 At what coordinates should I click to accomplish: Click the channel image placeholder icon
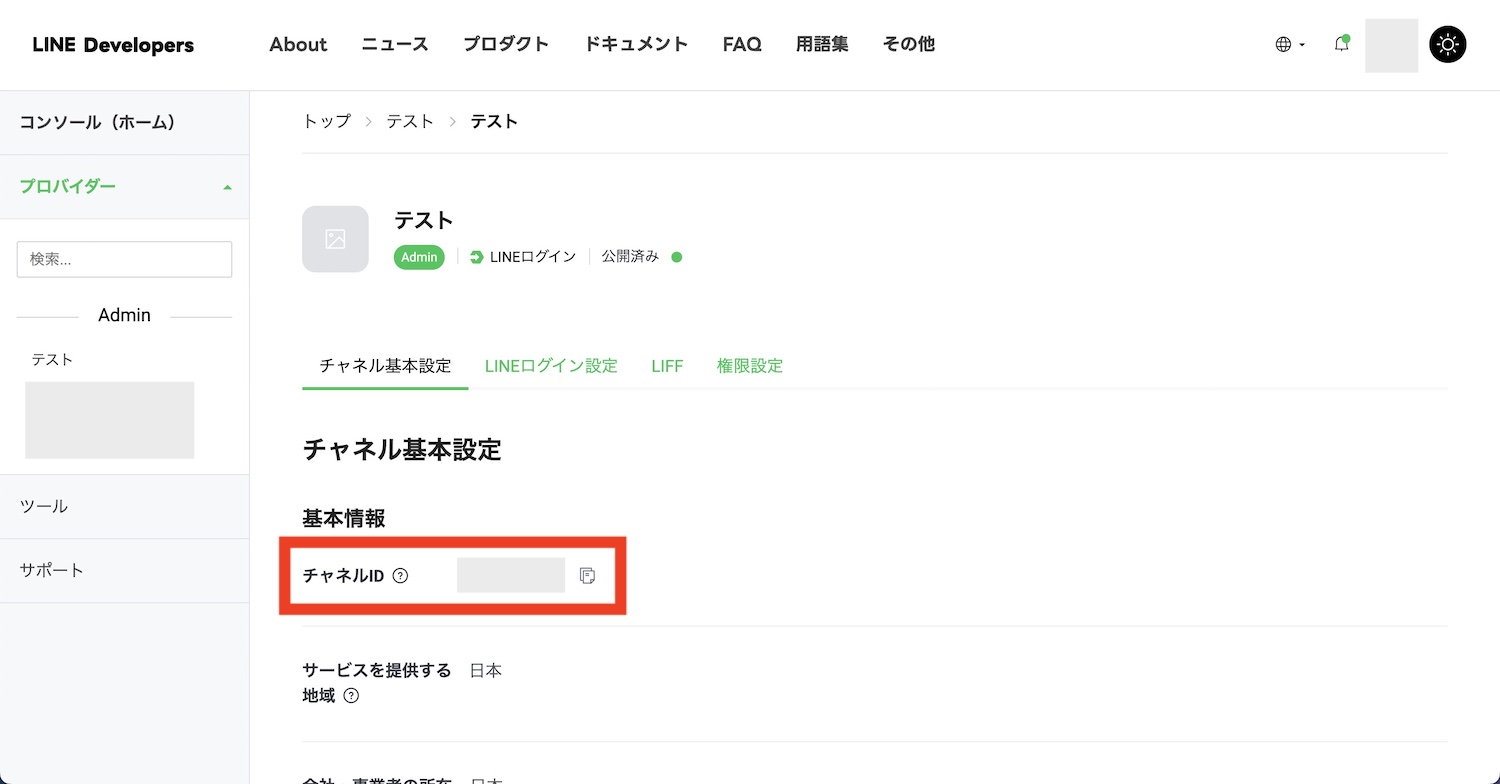coord(335,239)
